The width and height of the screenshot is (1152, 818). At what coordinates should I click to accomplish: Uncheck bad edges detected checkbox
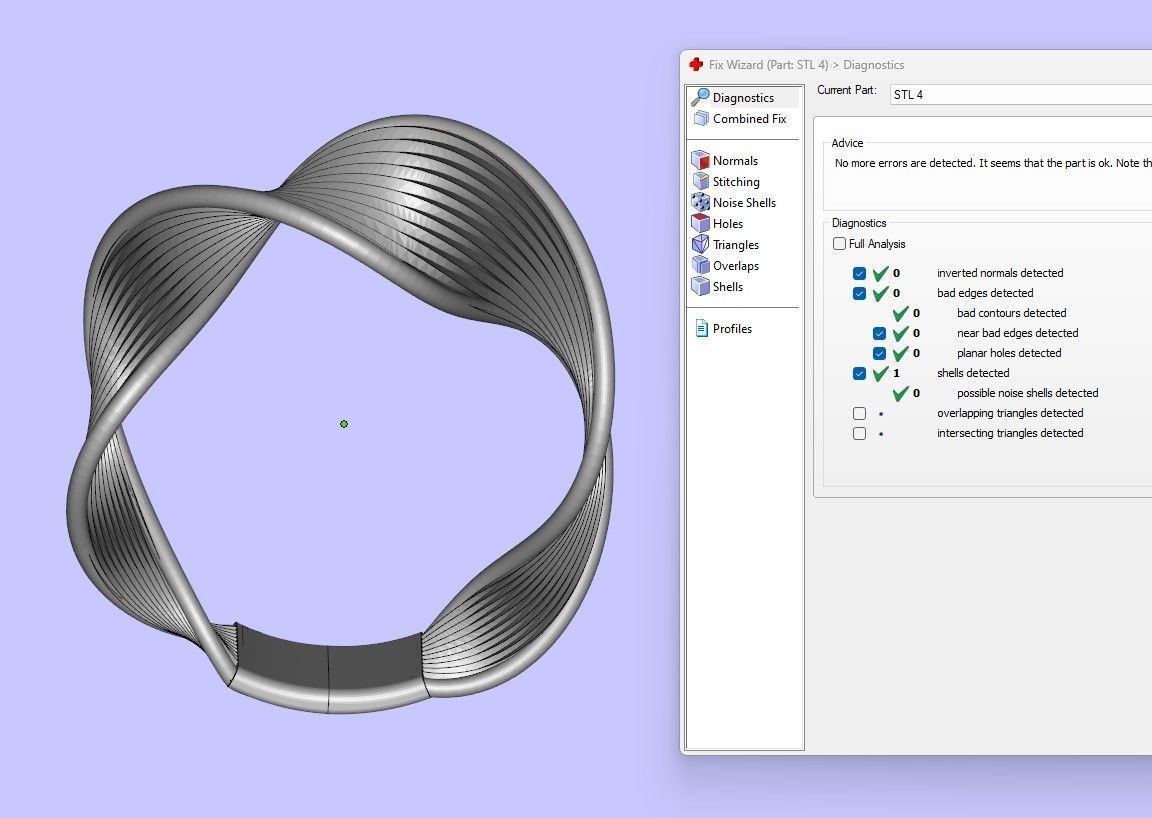coord(859,293)
